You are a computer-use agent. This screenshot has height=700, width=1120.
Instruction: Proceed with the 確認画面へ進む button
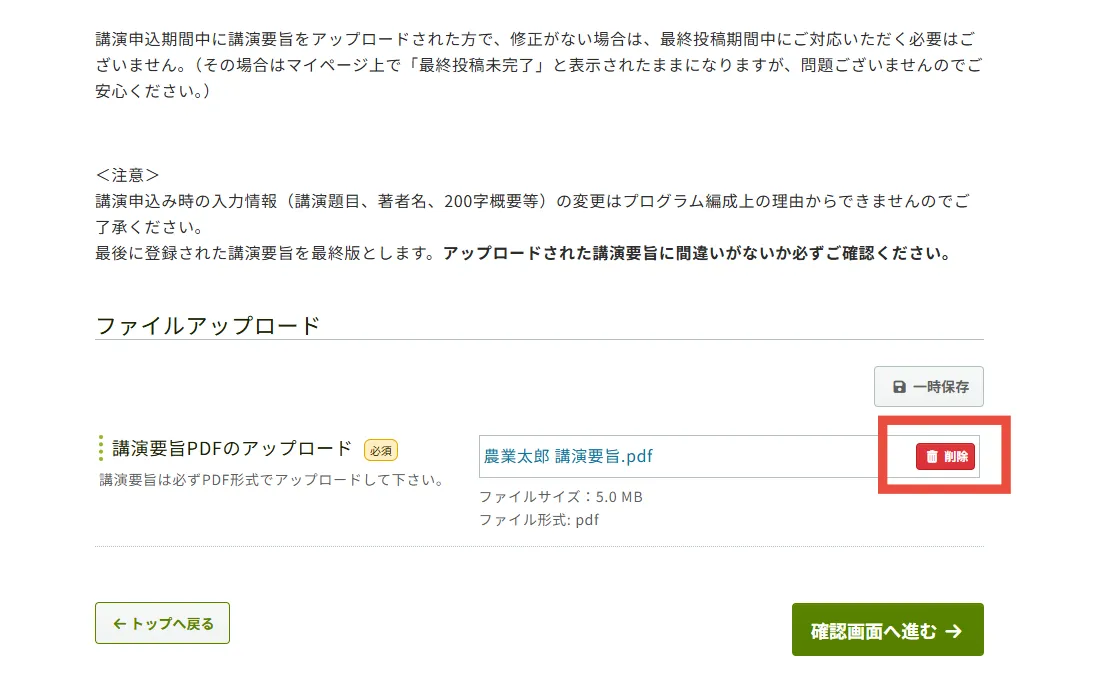(887, 630)
